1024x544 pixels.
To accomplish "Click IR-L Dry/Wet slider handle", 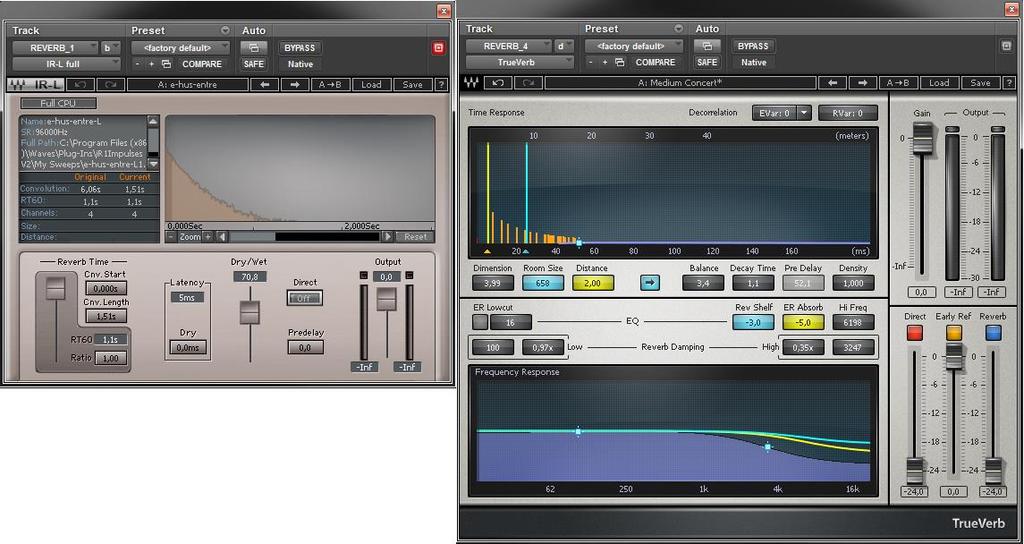I will click(x=249, y=312).
